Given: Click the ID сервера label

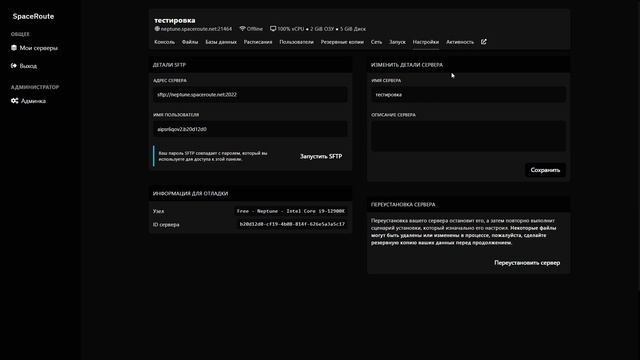Looking at the screenshot, I should tap(166, 224).
